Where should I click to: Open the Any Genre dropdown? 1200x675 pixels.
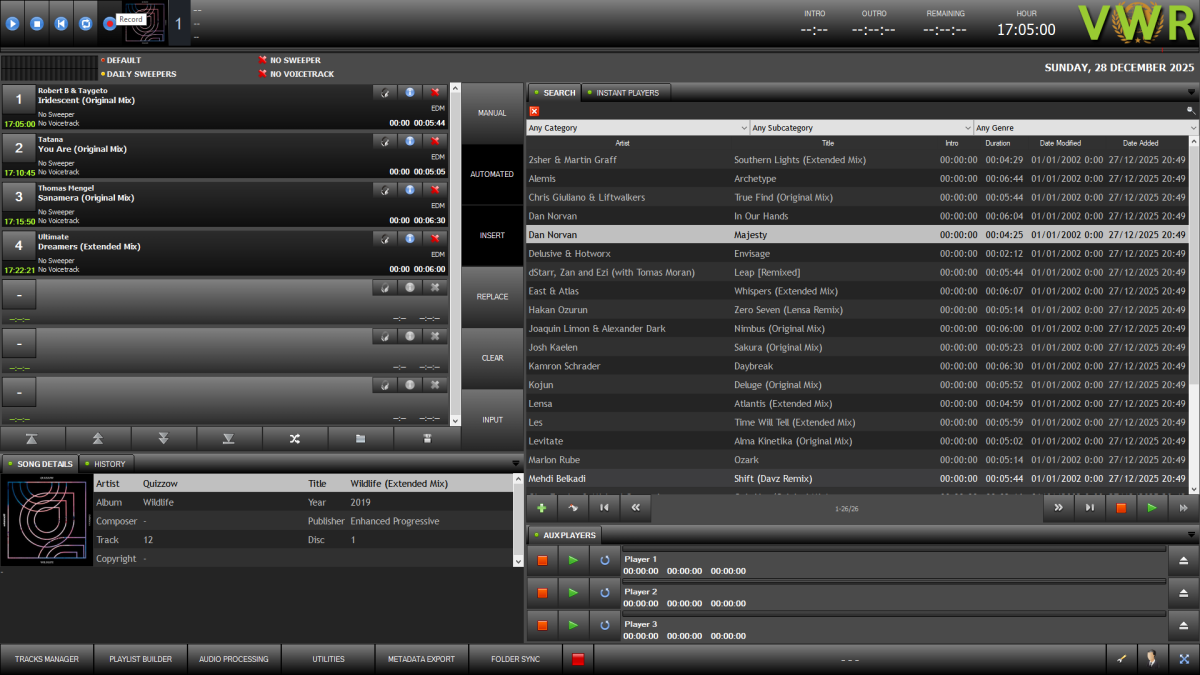tap(1085, 127)
